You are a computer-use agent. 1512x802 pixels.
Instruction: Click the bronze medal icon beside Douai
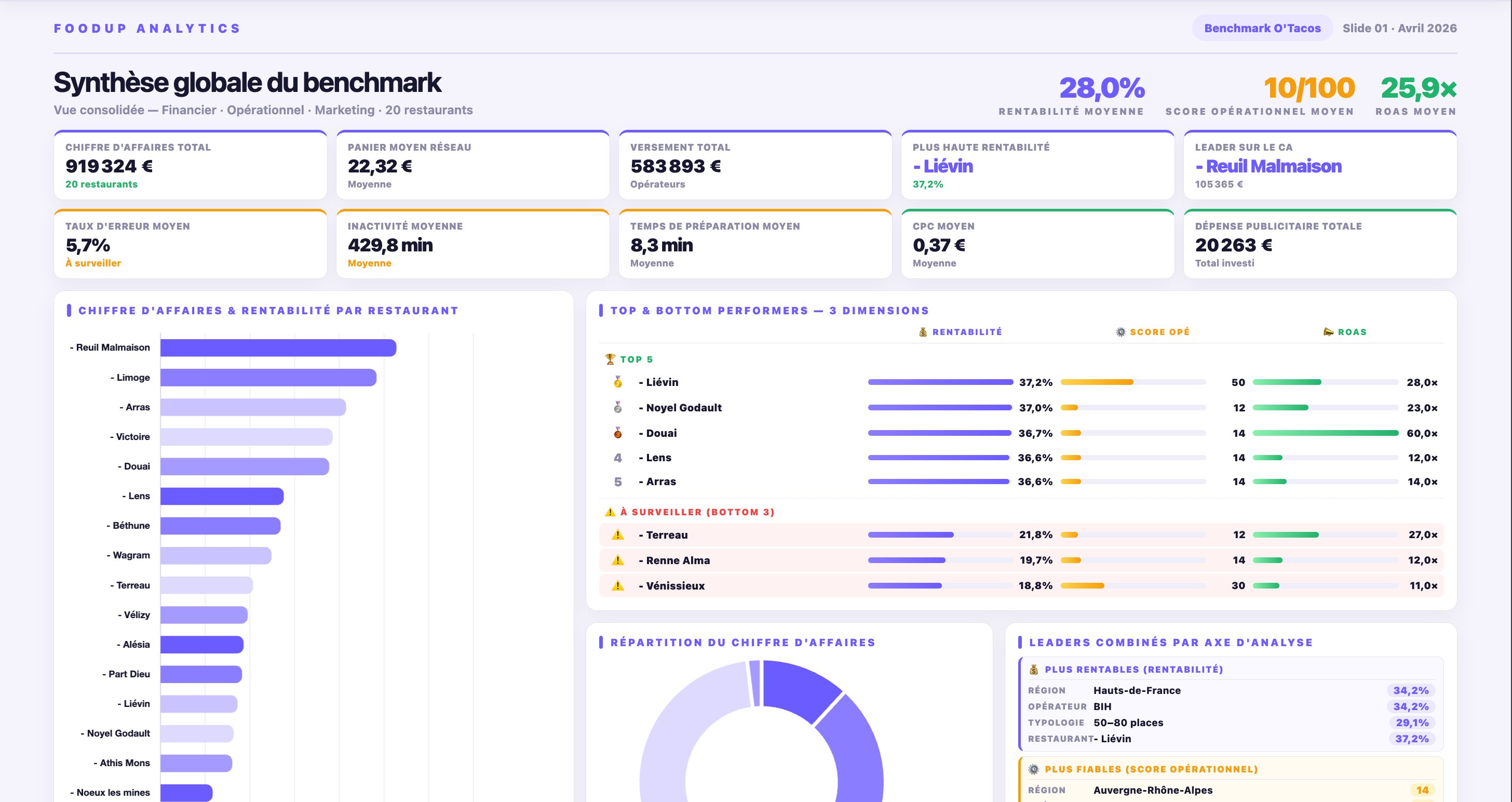point(617,433)
